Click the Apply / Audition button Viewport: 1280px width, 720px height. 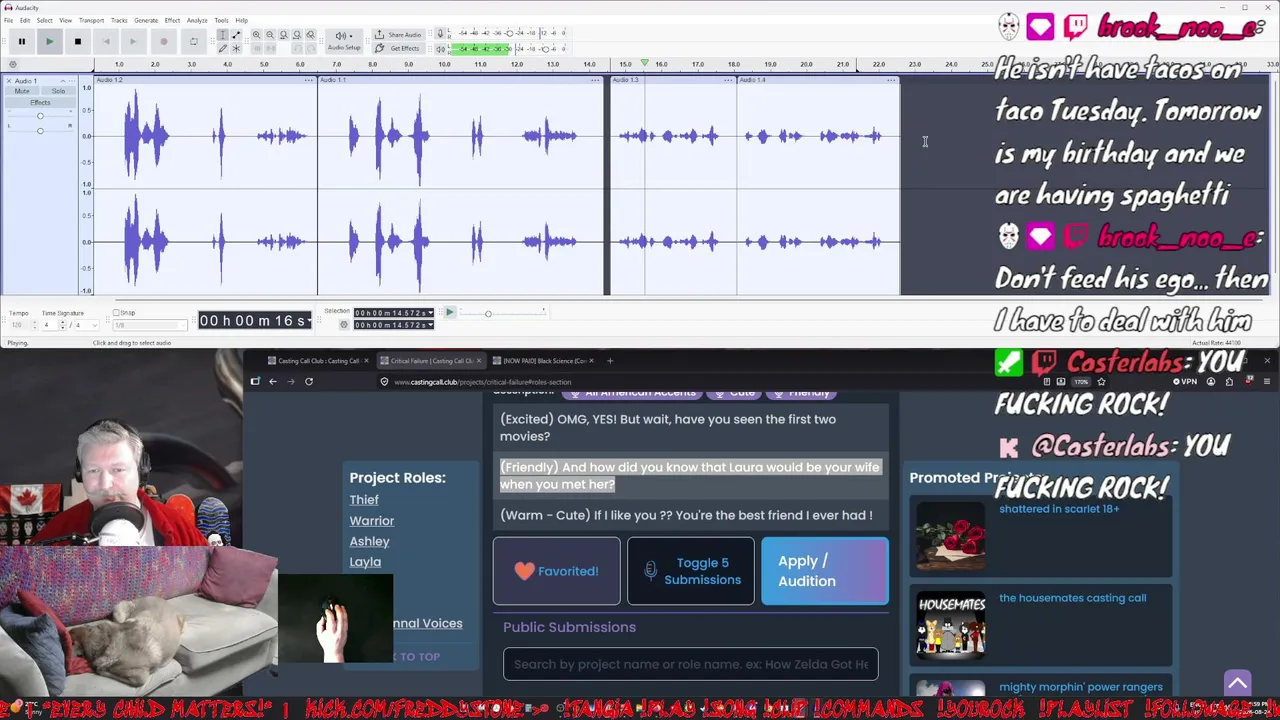click(x=825, y=571)
